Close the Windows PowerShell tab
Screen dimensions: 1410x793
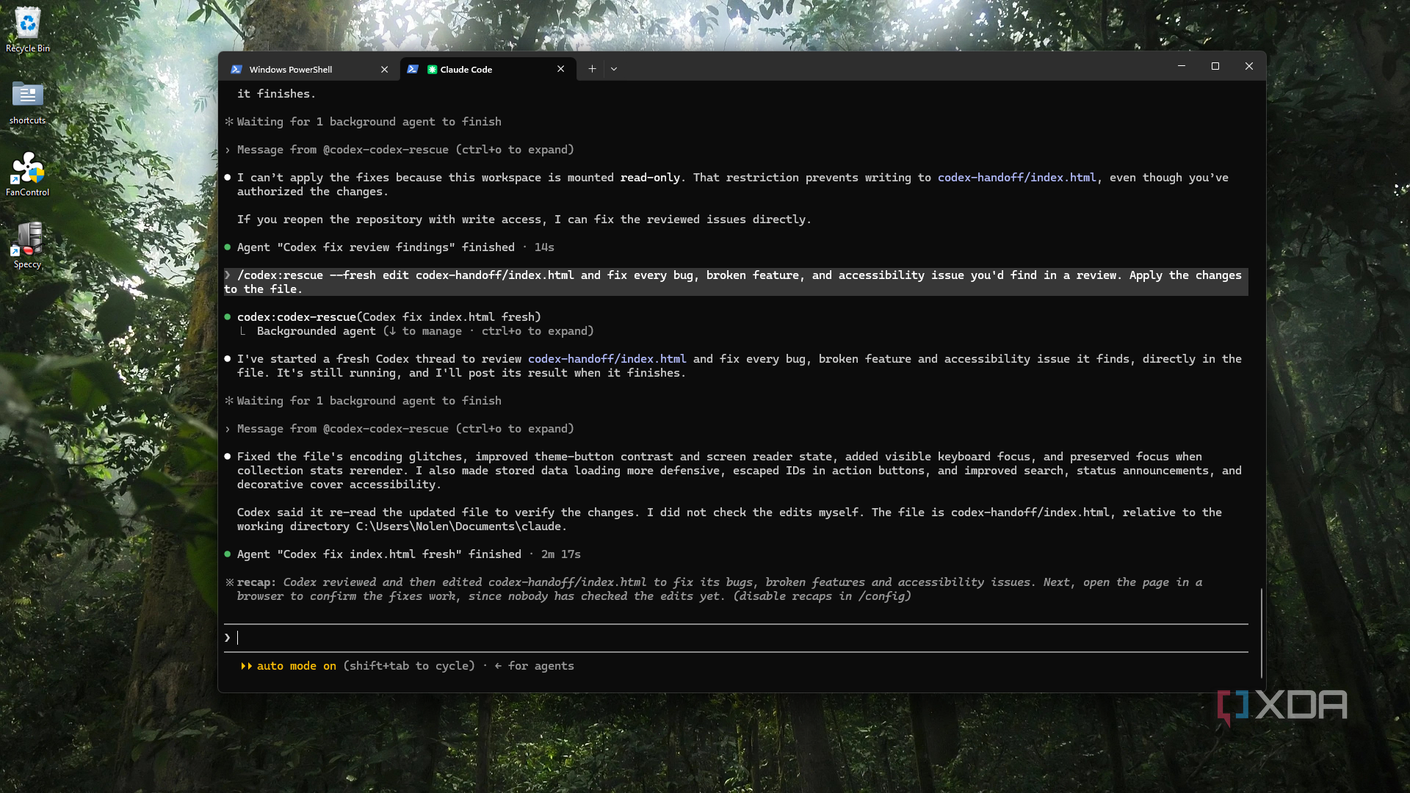(384, 69)
